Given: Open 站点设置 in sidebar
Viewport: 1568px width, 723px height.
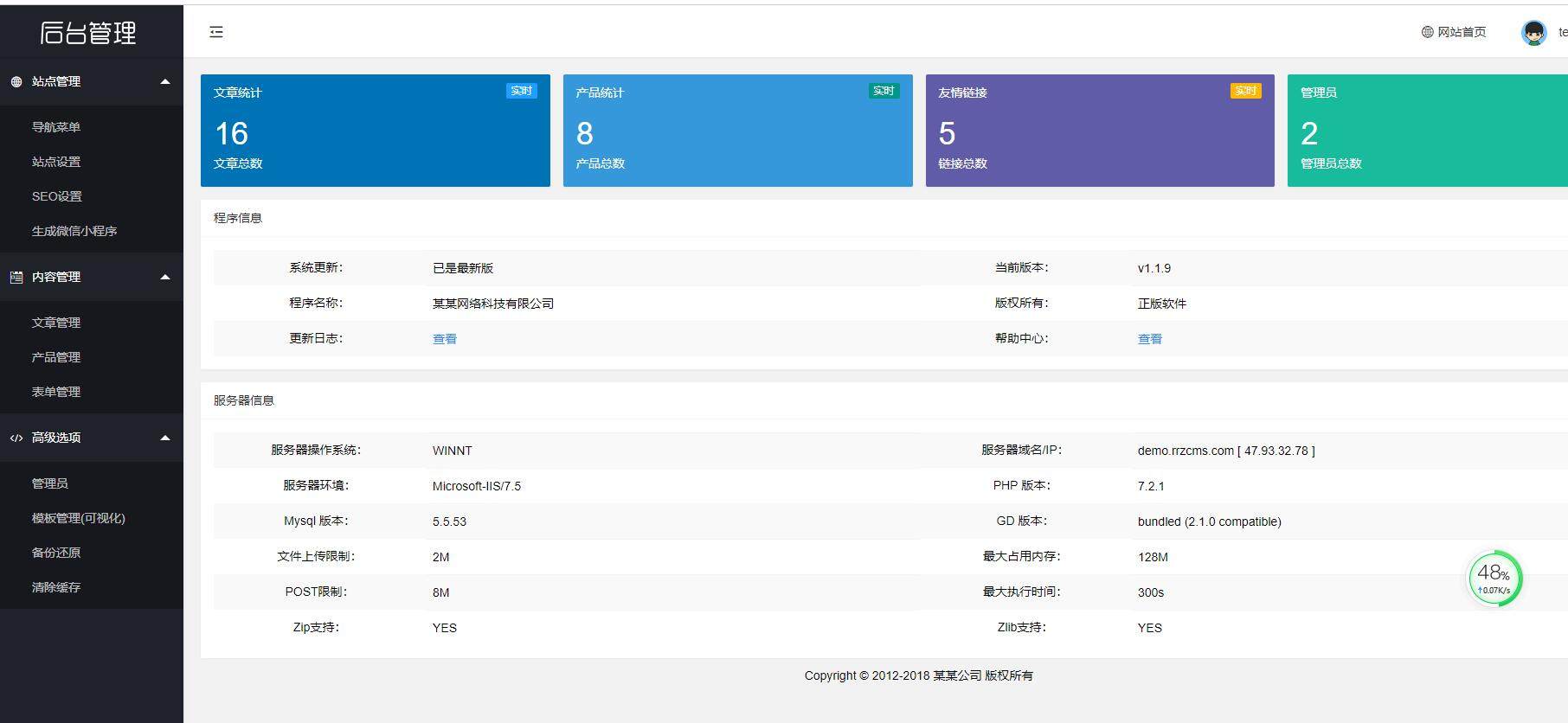Looking at the screenshot, I should coord(56,162).
